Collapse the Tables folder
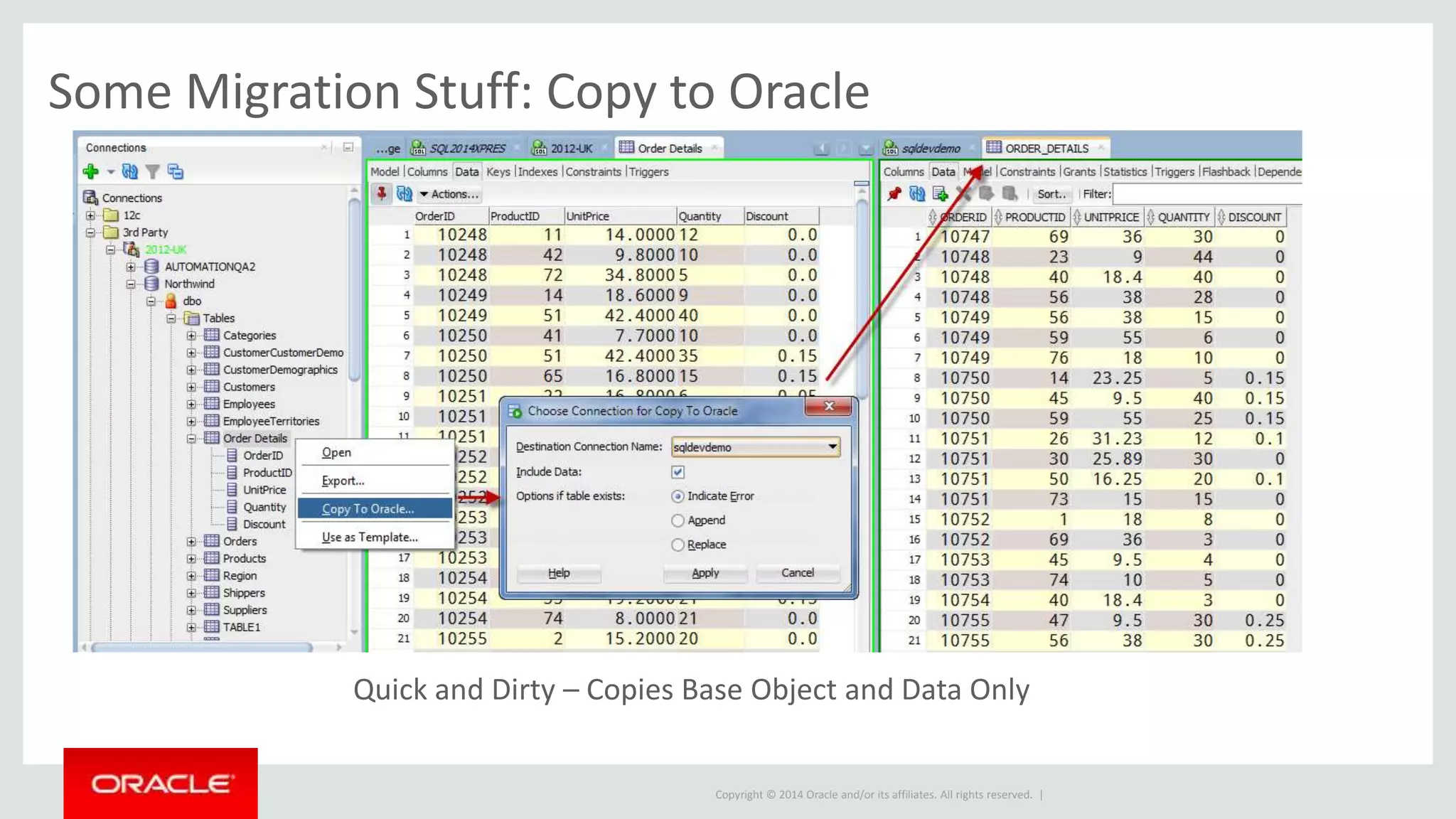 (171, 318)
